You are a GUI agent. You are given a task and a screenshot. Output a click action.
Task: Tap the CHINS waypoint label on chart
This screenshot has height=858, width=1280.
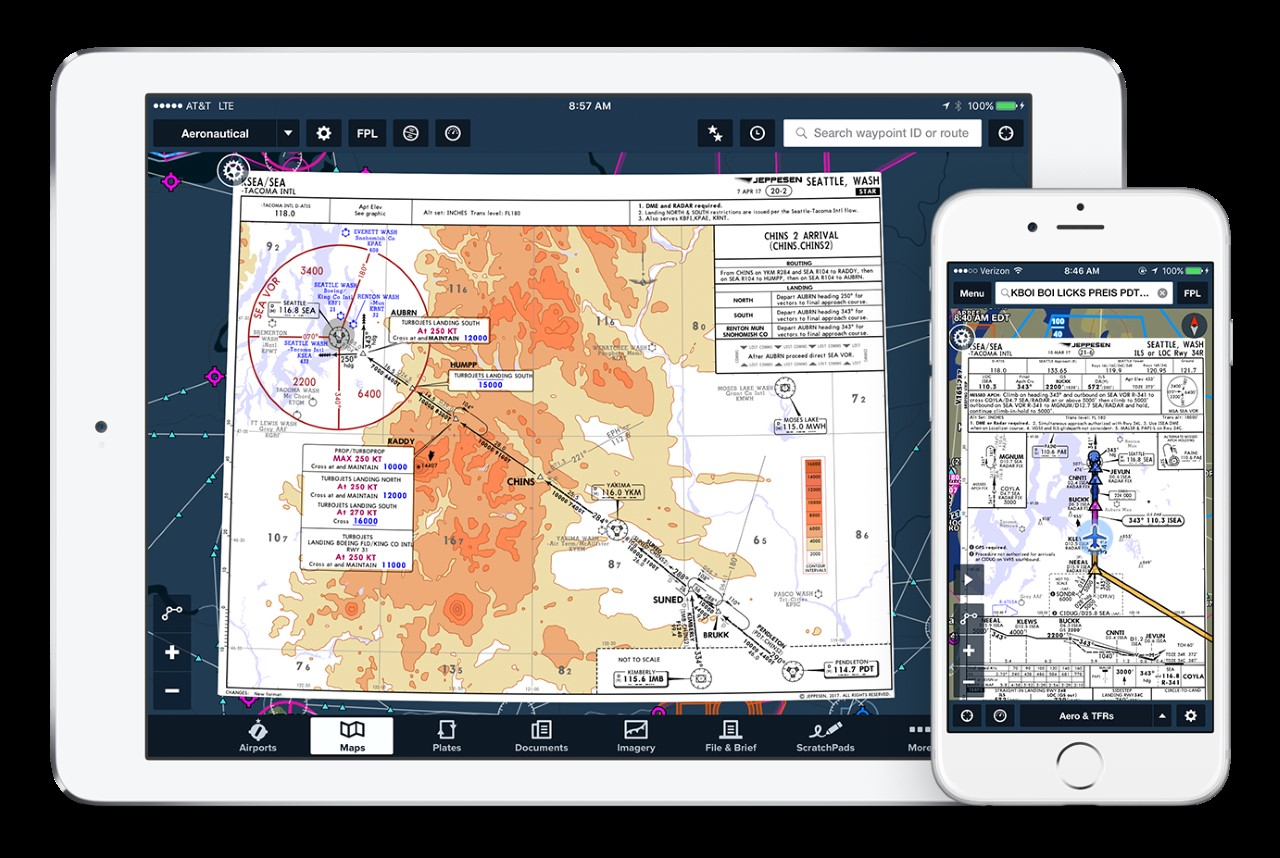[x=521, y=482]
